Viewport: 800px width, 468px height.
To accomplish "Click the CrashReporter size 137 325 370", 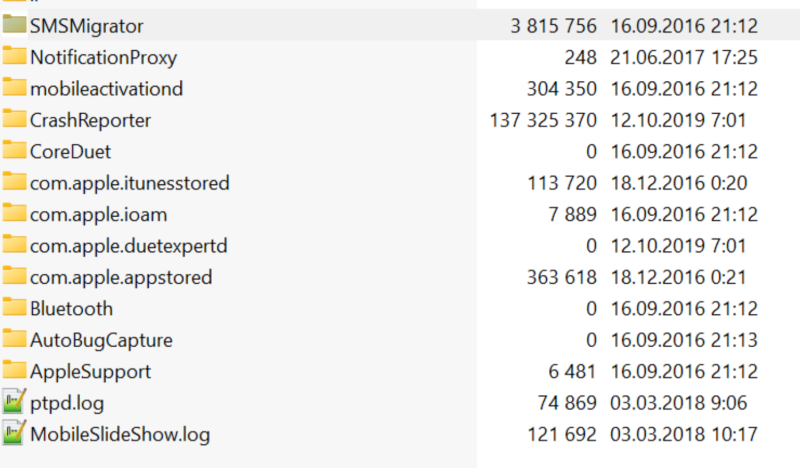I will [543, 120].
